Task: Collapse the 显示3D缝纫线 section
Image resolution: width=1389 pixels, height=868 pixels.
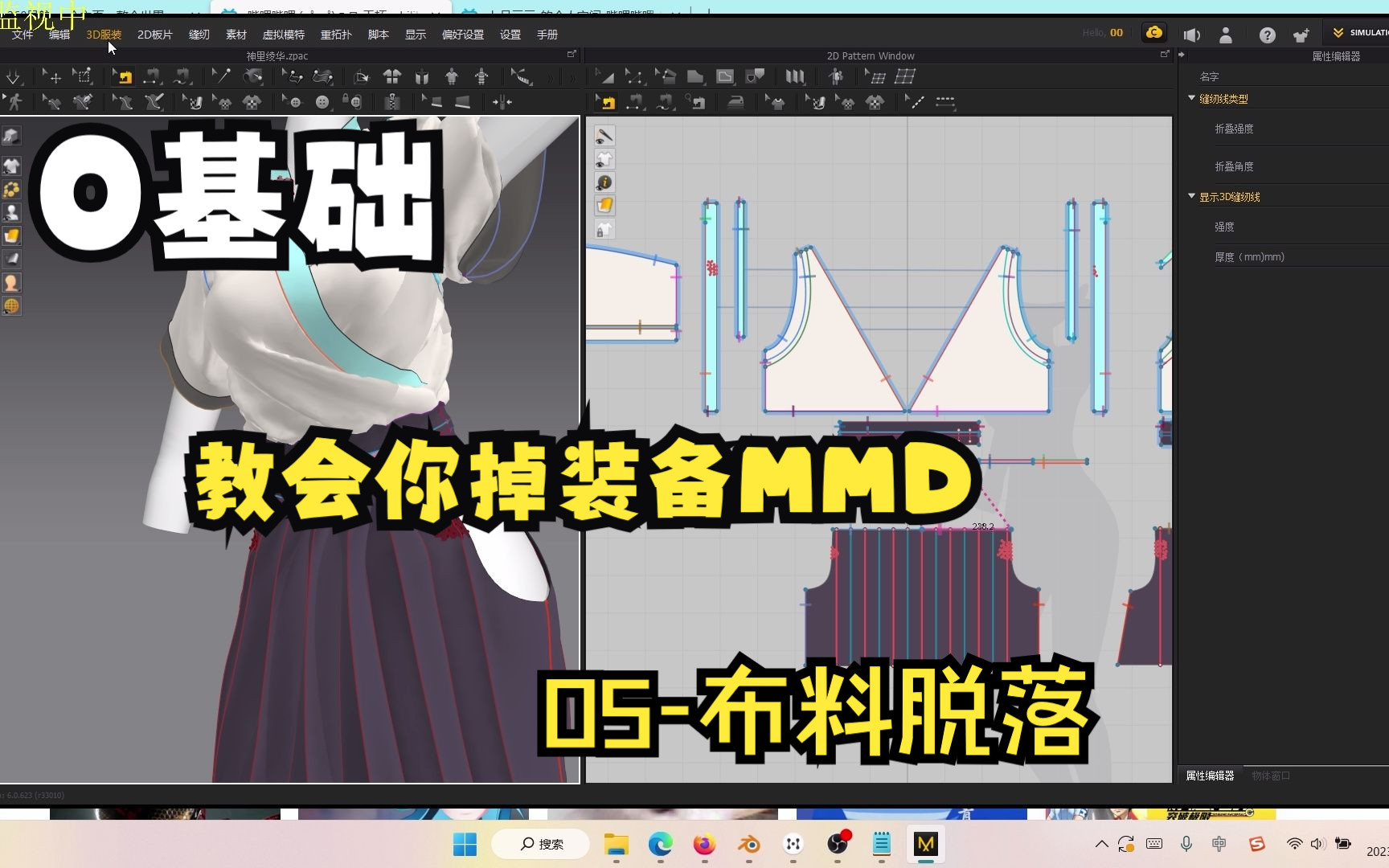Action: pos(1192,196)
